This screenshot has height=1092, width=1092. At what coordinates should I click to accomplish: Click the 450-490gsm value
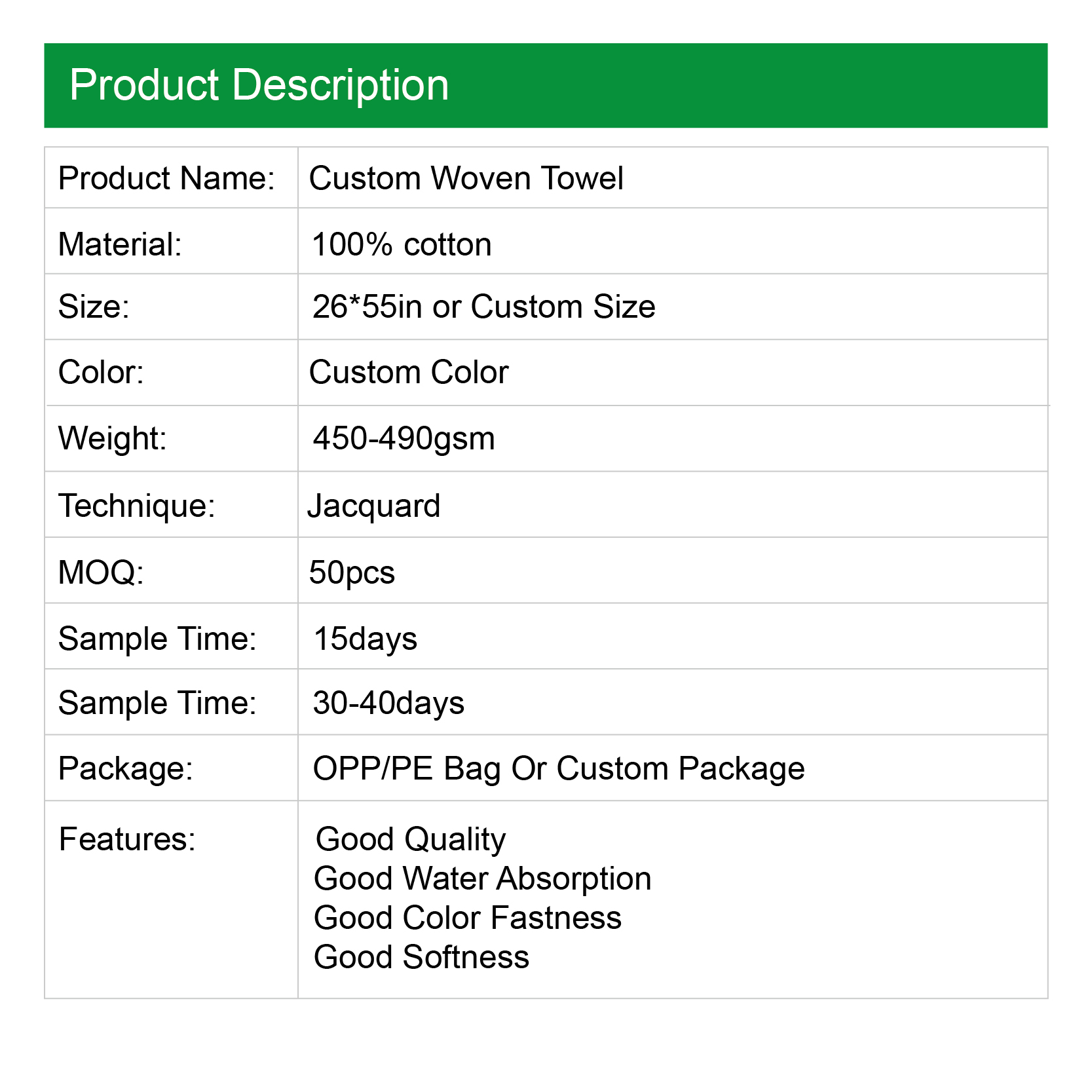click(404, 438)
